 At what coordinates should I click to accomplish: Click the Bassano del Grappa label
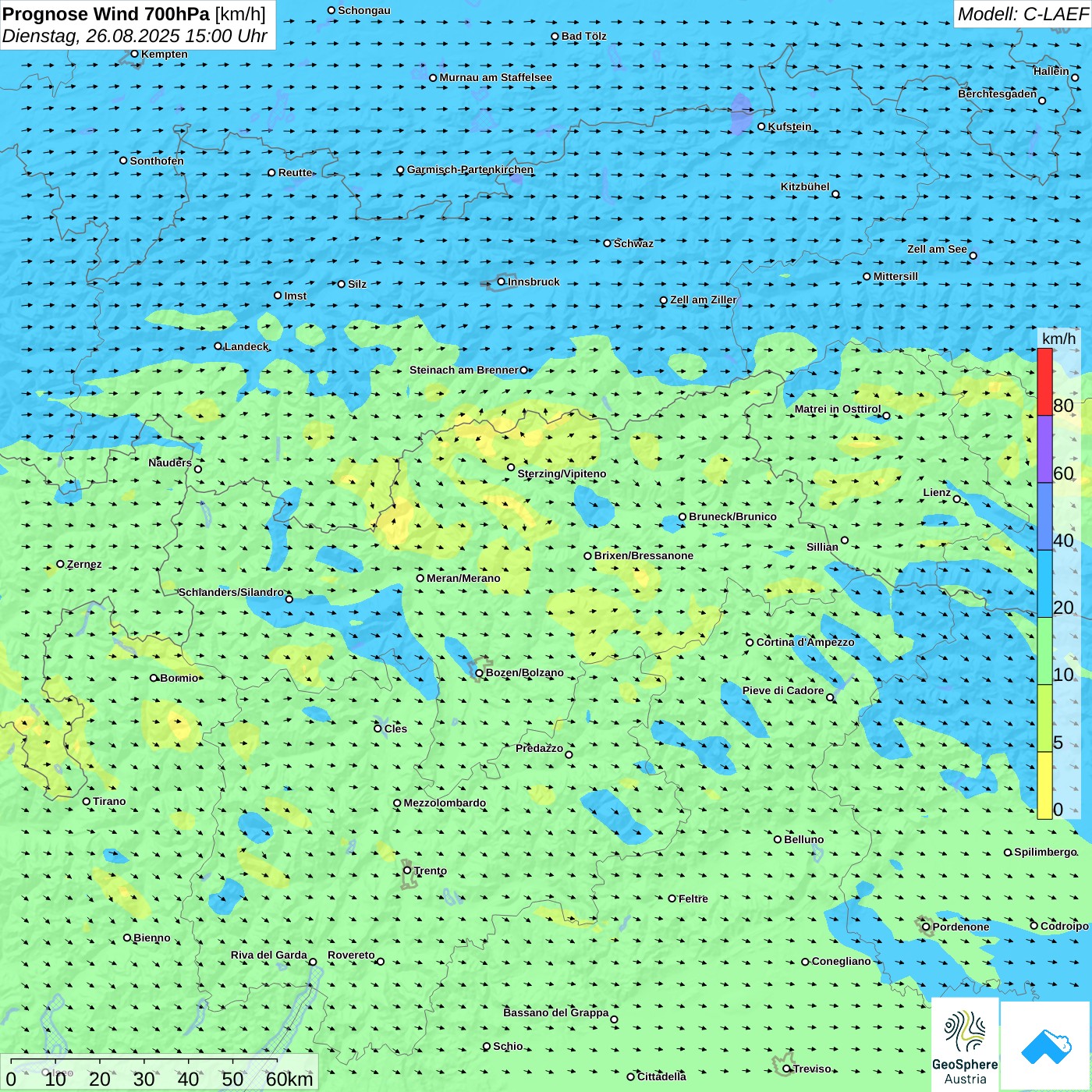(556, 1012)
